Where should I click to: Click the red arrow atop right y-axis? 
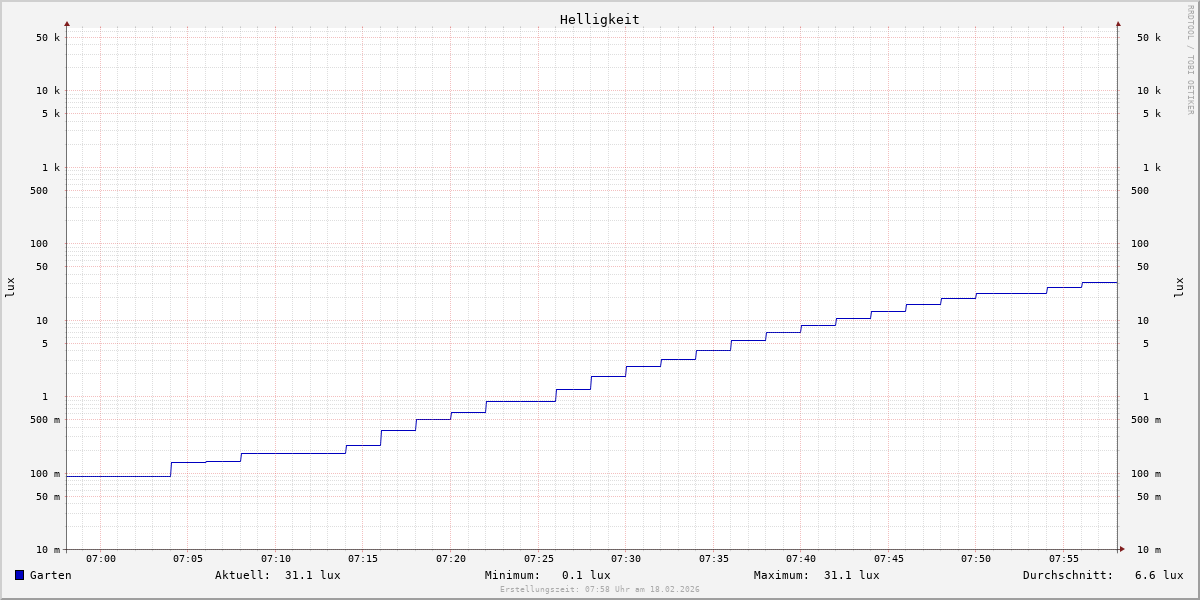tap(1118, 23)
